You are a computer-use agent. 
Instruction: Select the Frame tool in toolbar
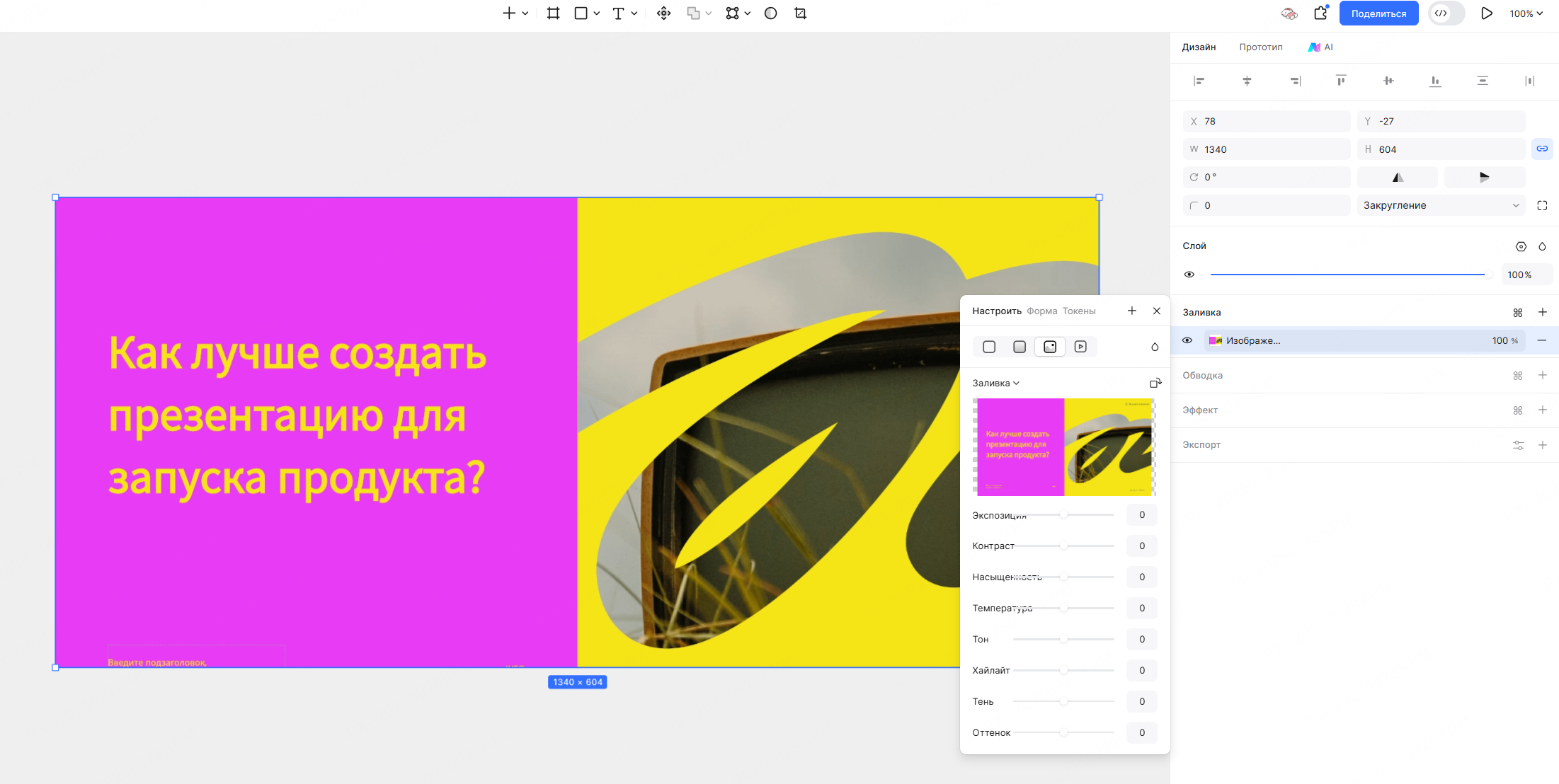coord(554,13)
